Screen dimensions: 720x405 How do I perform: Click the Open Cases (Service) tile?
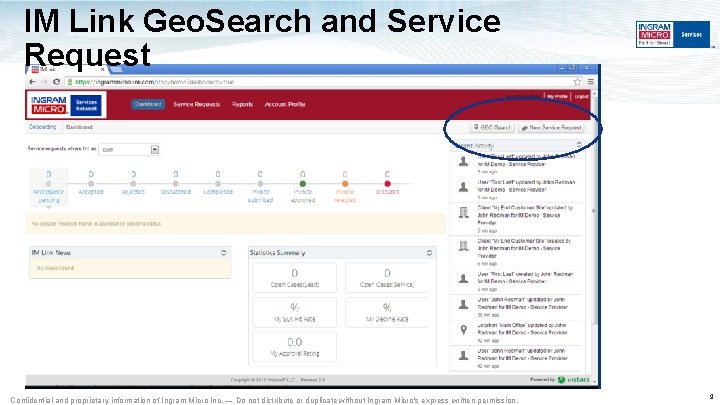coord(387,278)
